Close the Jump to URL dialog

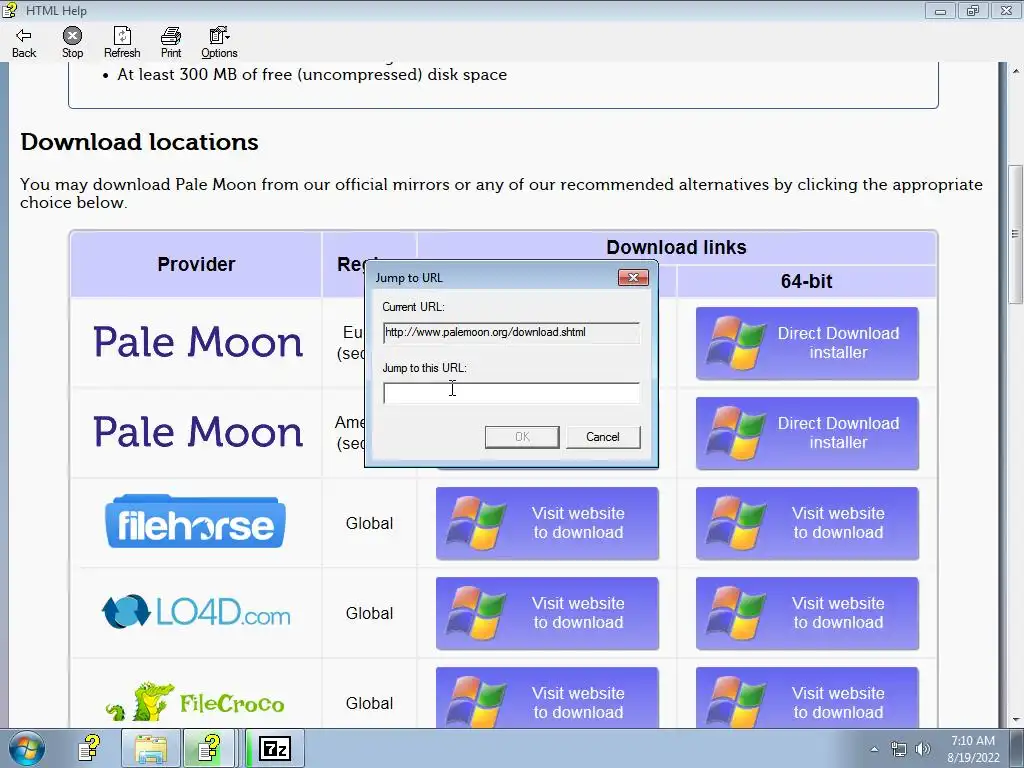pos(633,278)
